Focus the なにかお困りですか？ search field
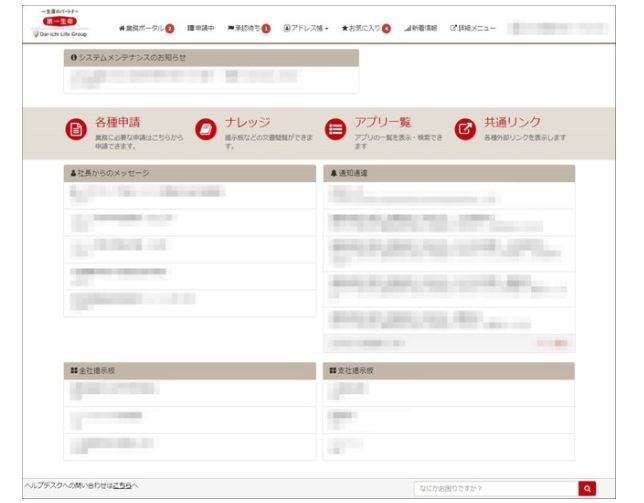 coord(496,488)
